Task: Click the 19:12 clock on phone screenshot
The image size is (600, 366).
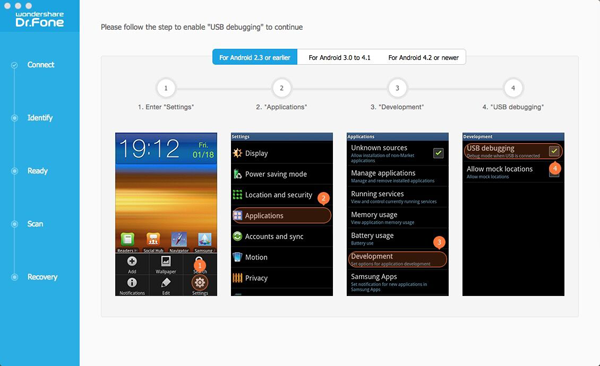Action: tap(149, 149)
